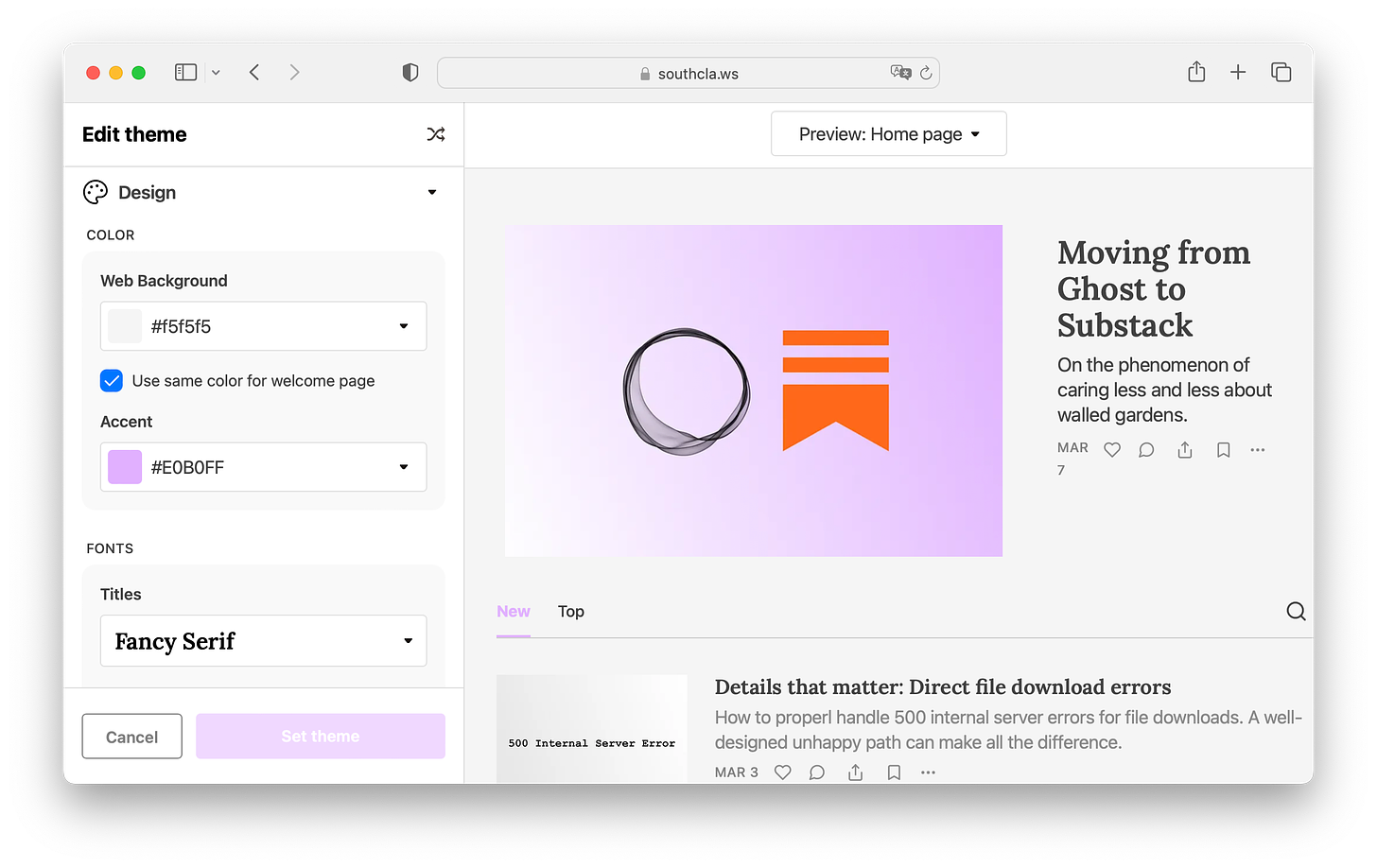
Task: Click the translate icon in address bar
Action: click(900, 73)
